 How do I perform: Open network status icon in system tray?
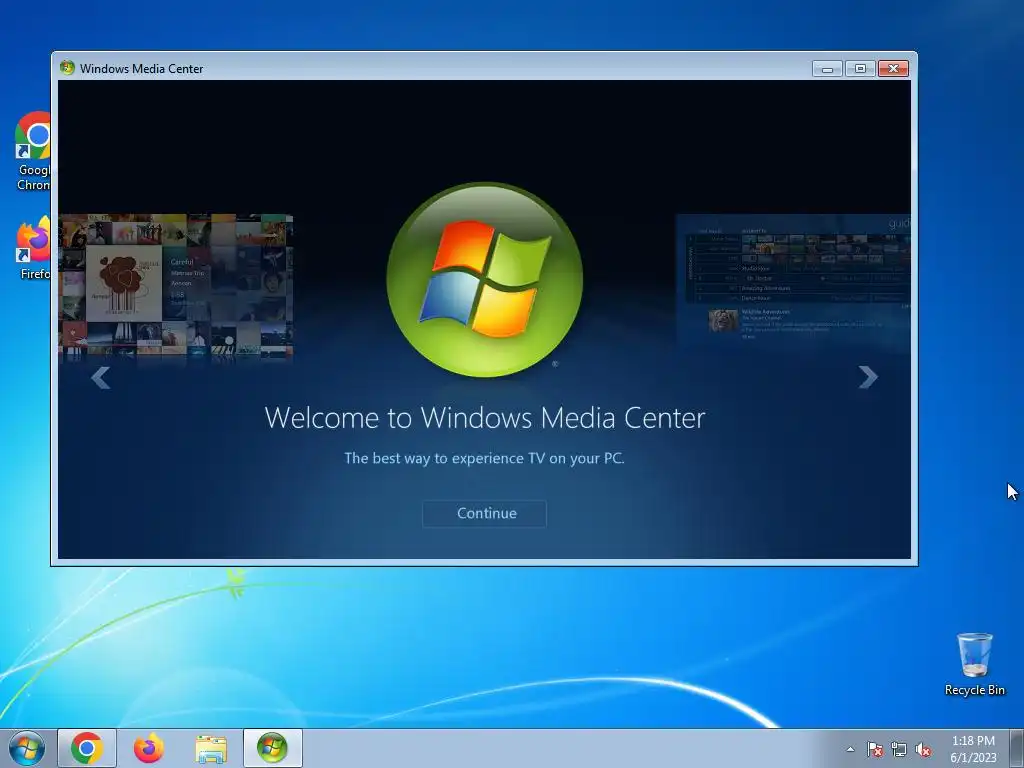(x=899, y=749)
